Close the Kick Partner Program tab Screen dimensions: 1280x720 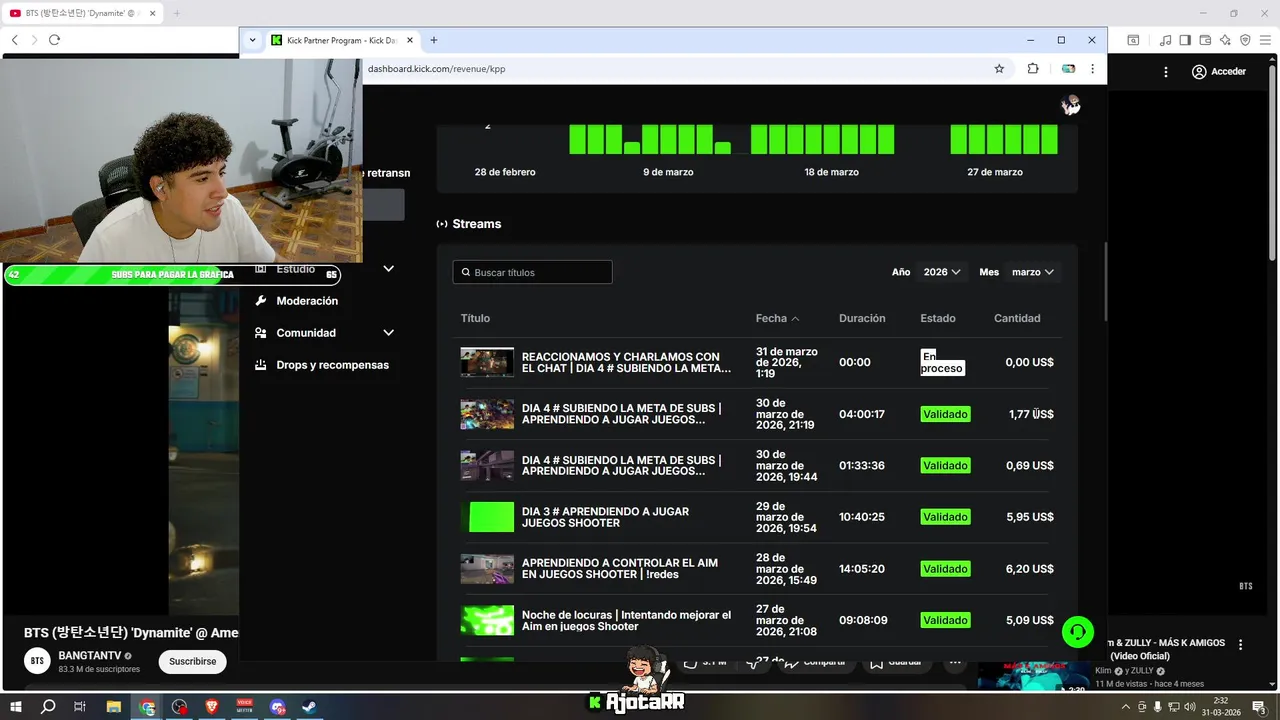click(410, 40)
